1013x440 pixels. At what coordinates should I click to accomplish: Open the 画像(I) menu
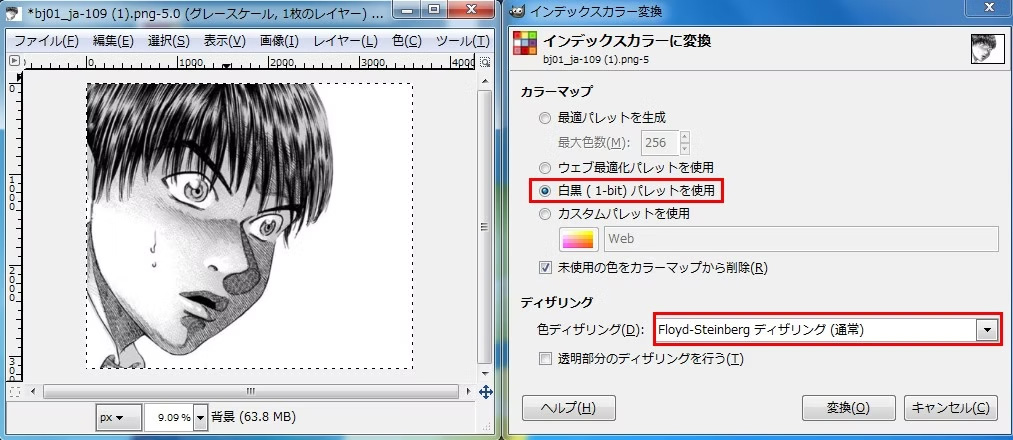tap(279, 41)
